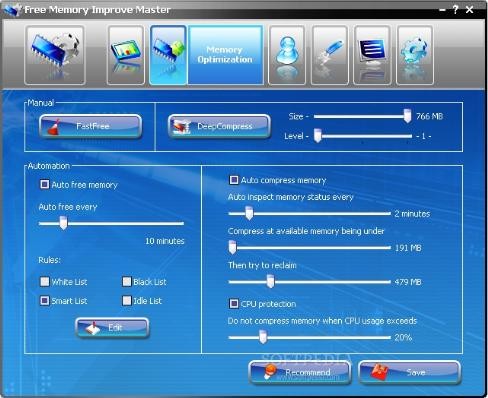Open the monitor list toolbar icon
This screenshot has width=488, height=398.
click(372, 55)
